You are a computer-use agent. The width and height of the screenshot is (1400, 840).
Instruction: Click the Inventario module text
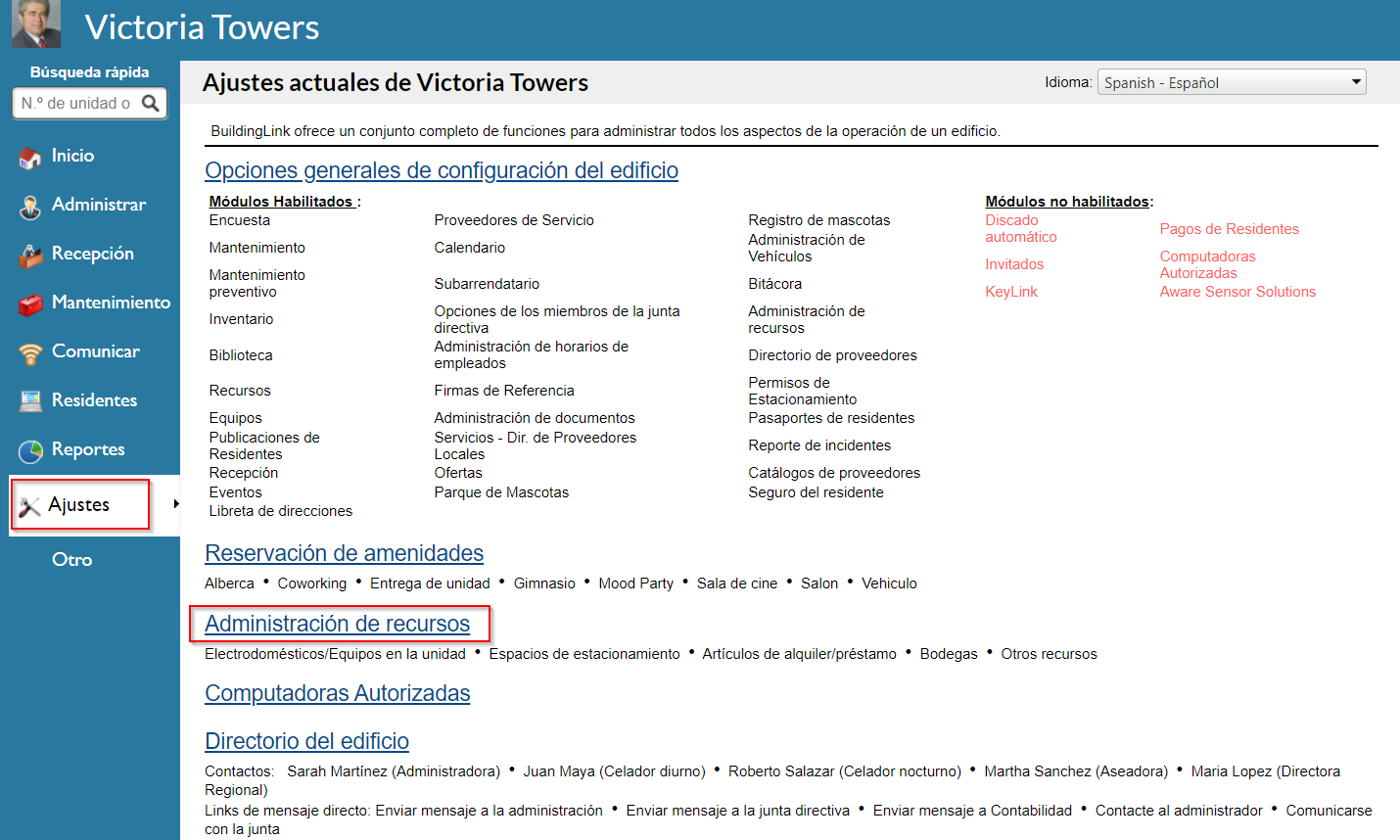pyautogui.click(x=241, y=319)
